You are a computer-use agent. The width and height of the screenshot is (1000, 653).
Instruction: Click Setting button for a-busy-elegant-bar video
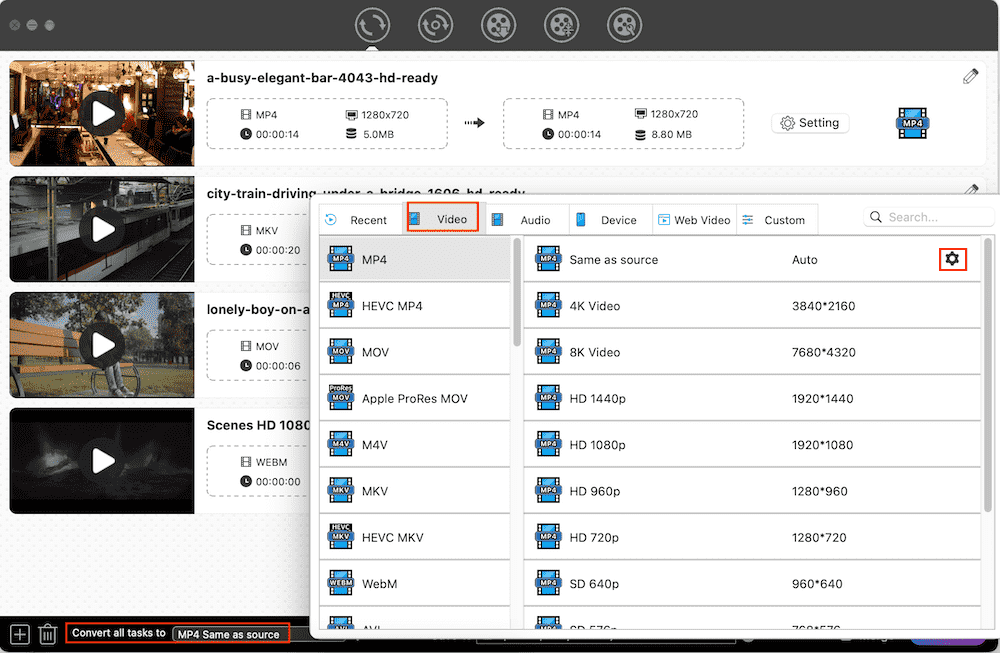click(x=810, y=122)
